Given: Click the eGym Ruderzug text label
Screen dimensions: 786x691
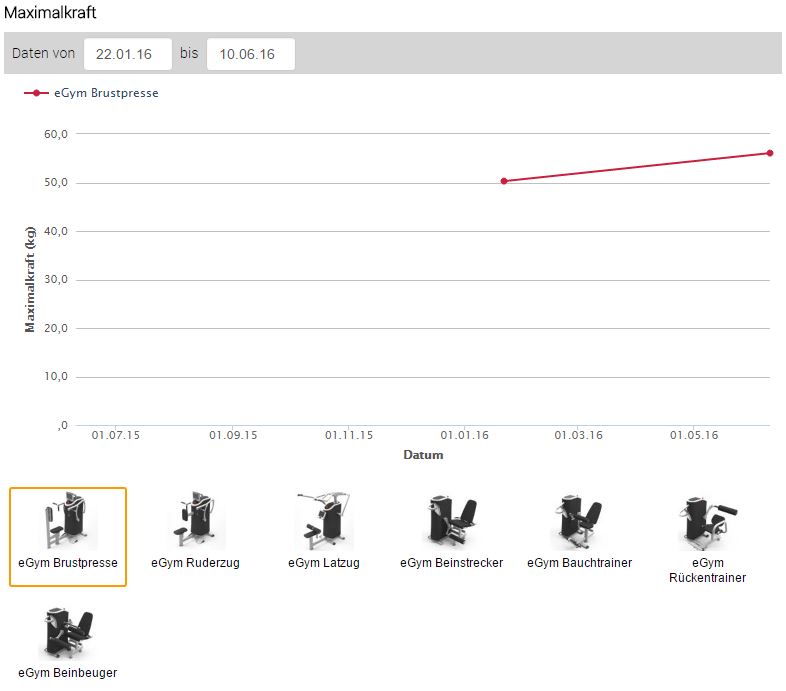Looking at the screenshot, I should 195,563.
